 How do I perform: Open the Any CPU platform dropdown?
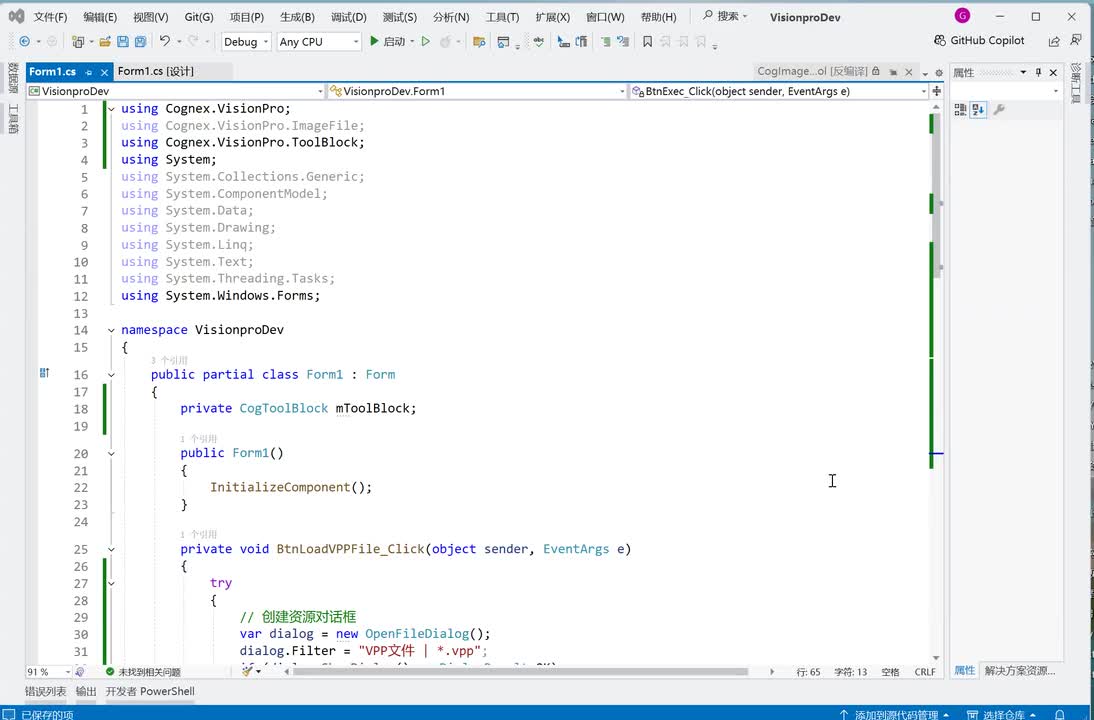click(319, 42)
